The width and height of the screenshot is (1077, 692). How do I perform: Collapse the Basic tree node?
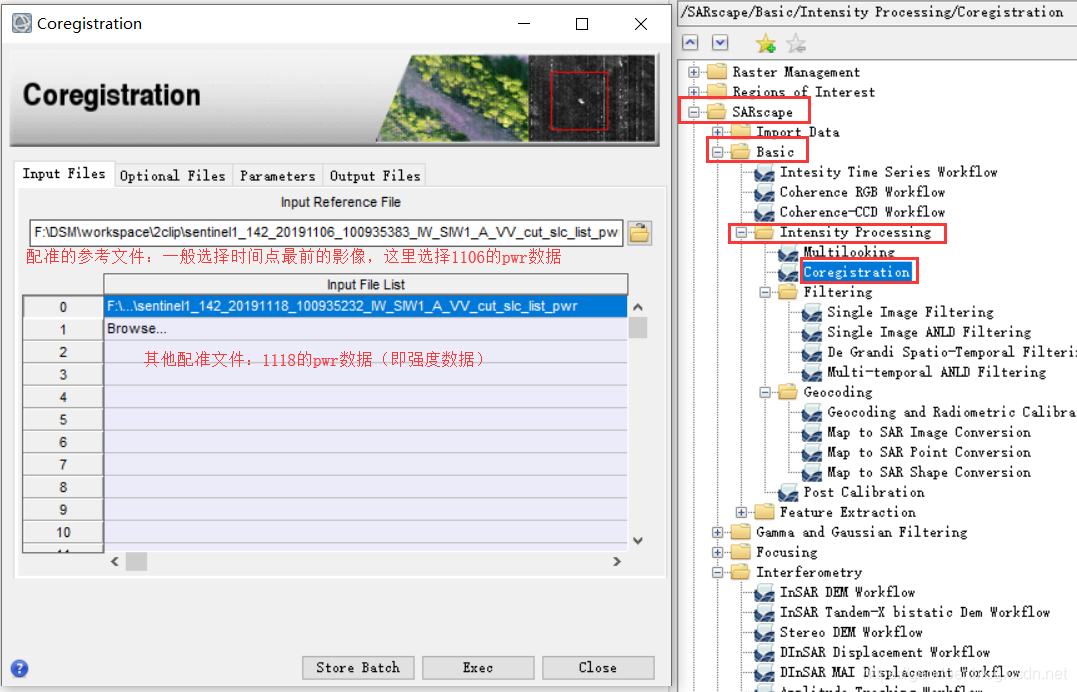click(x=718, y=151)
